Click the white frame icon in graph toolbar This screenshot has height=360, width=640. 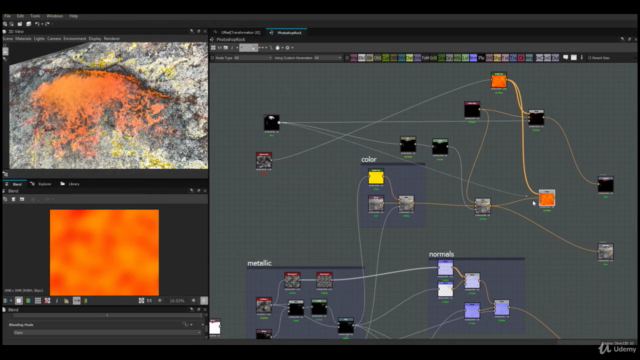pos(573,58)
